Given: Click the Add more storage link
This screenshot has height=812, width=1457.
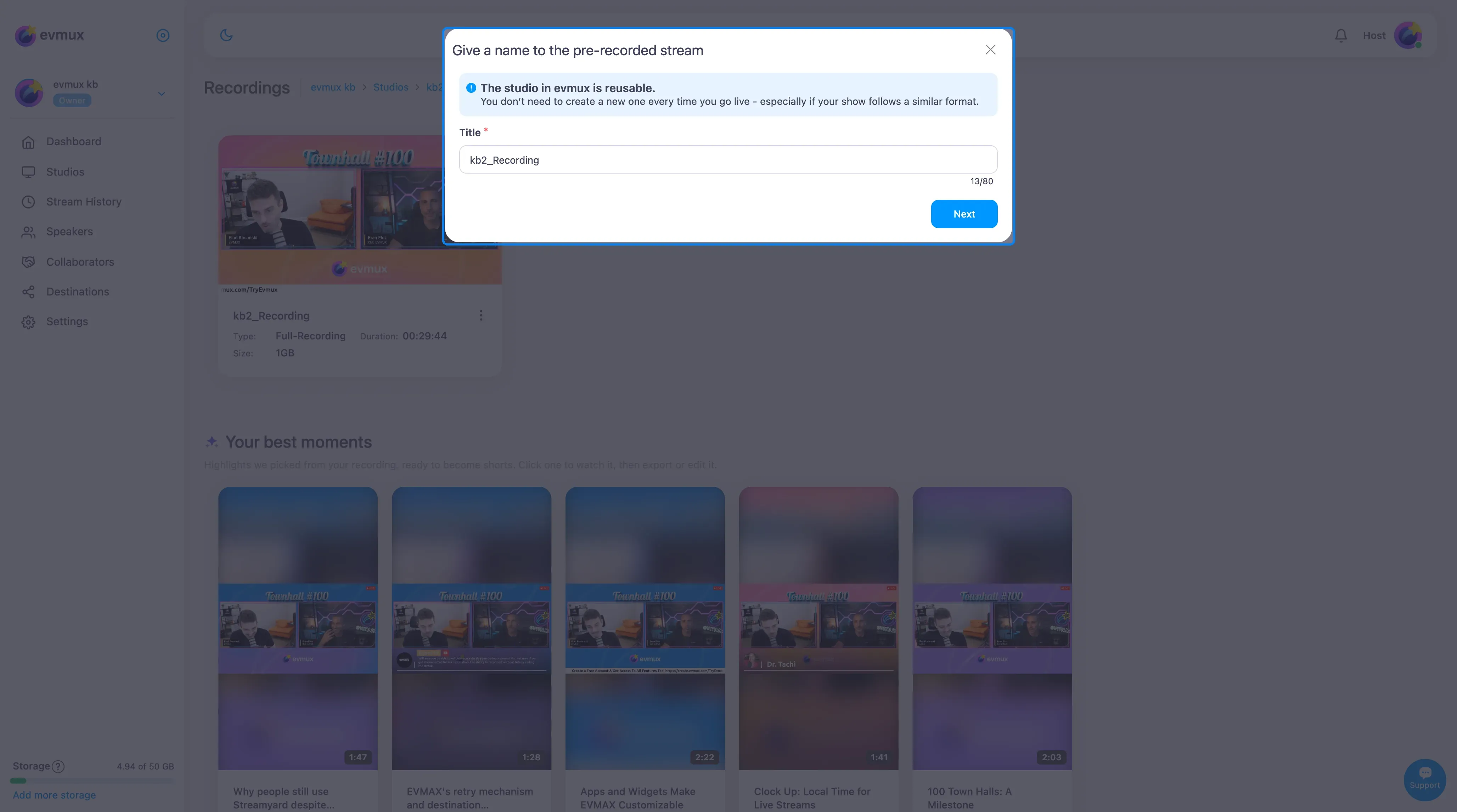Looking at the screenshot, I should (x=54, y=795).
